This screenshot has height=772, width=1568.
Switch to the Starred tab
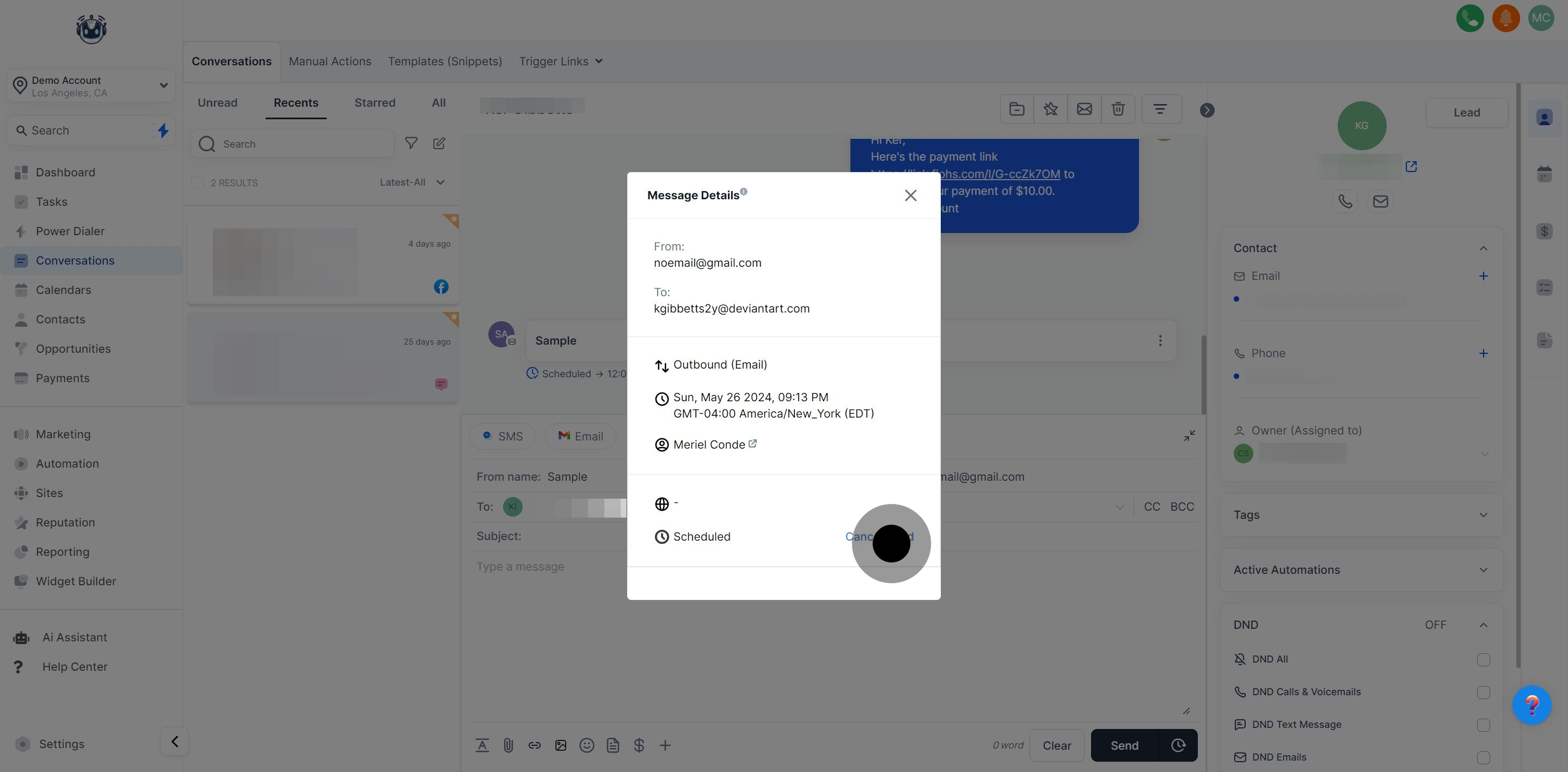coord(375,103)
